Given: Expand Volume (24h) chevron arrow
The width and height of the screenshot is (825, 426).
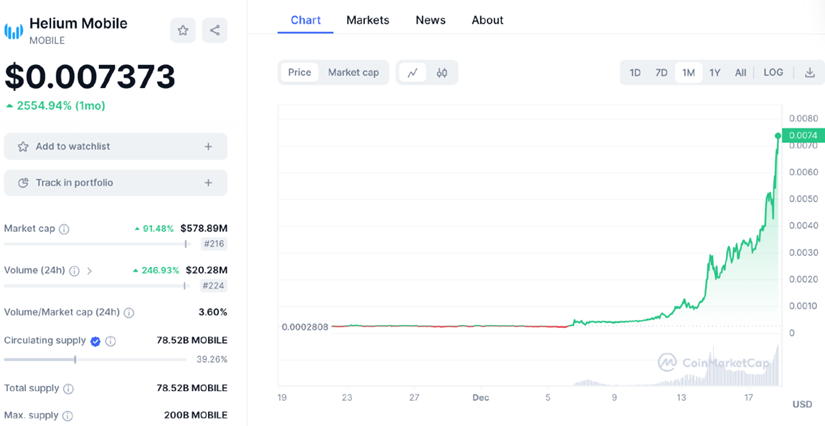Looking at the screenshot, I should coord(89,271).
